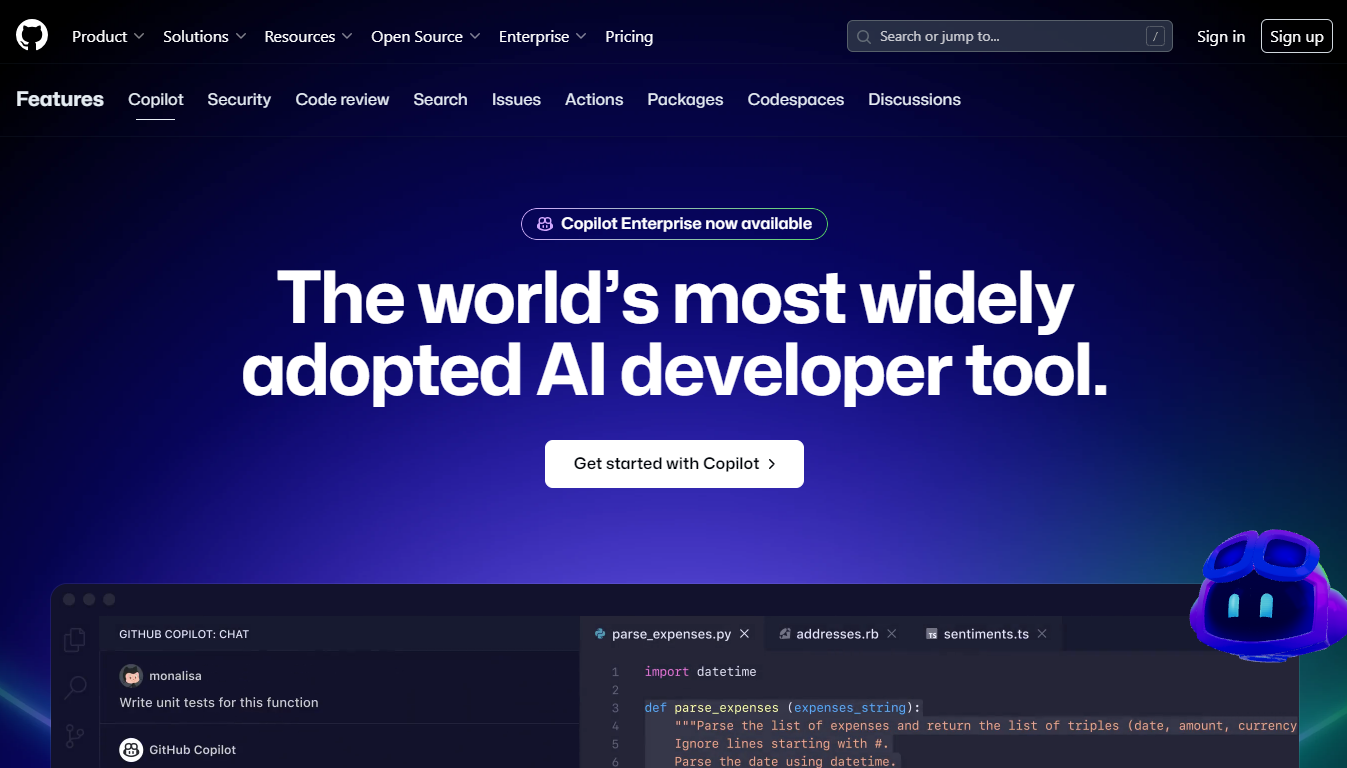Screen dimensions: 1347x768
Task: Expand the Solutions menu
Action: point(204,37)
